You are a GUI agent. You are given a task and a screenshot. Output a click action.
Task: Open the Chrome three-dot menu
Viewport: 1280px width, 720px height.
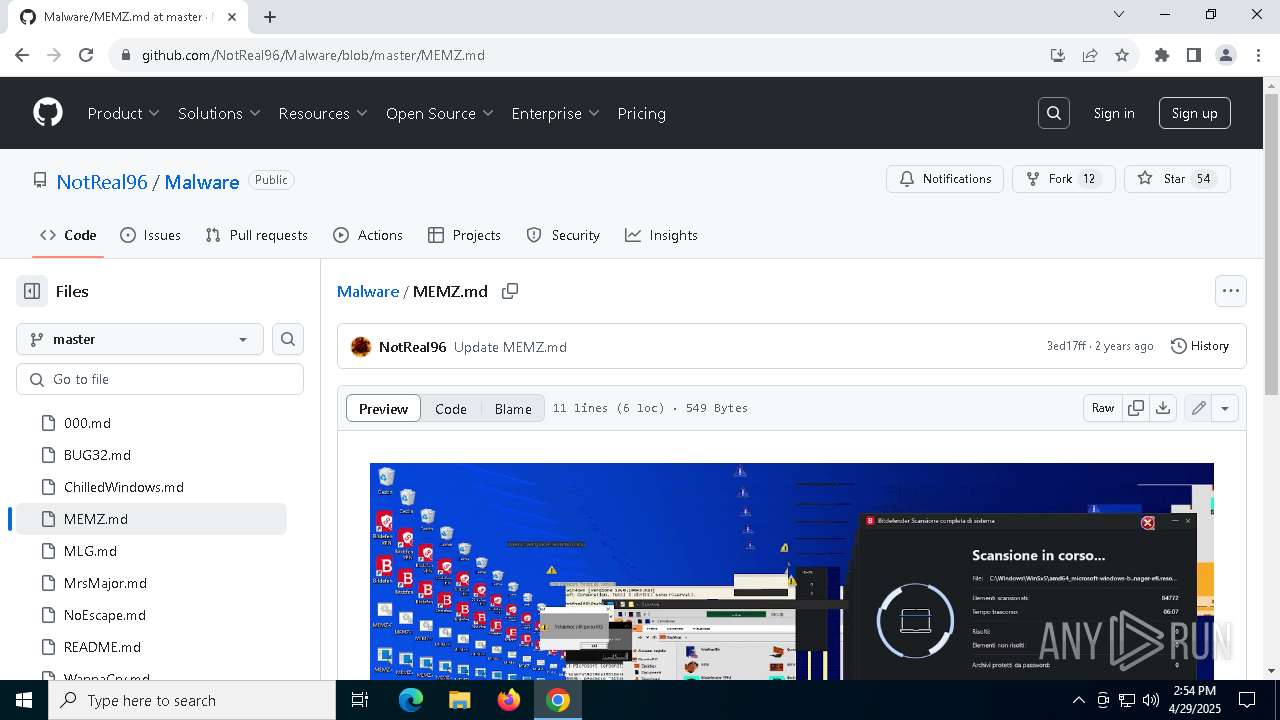pos(1258,55)
